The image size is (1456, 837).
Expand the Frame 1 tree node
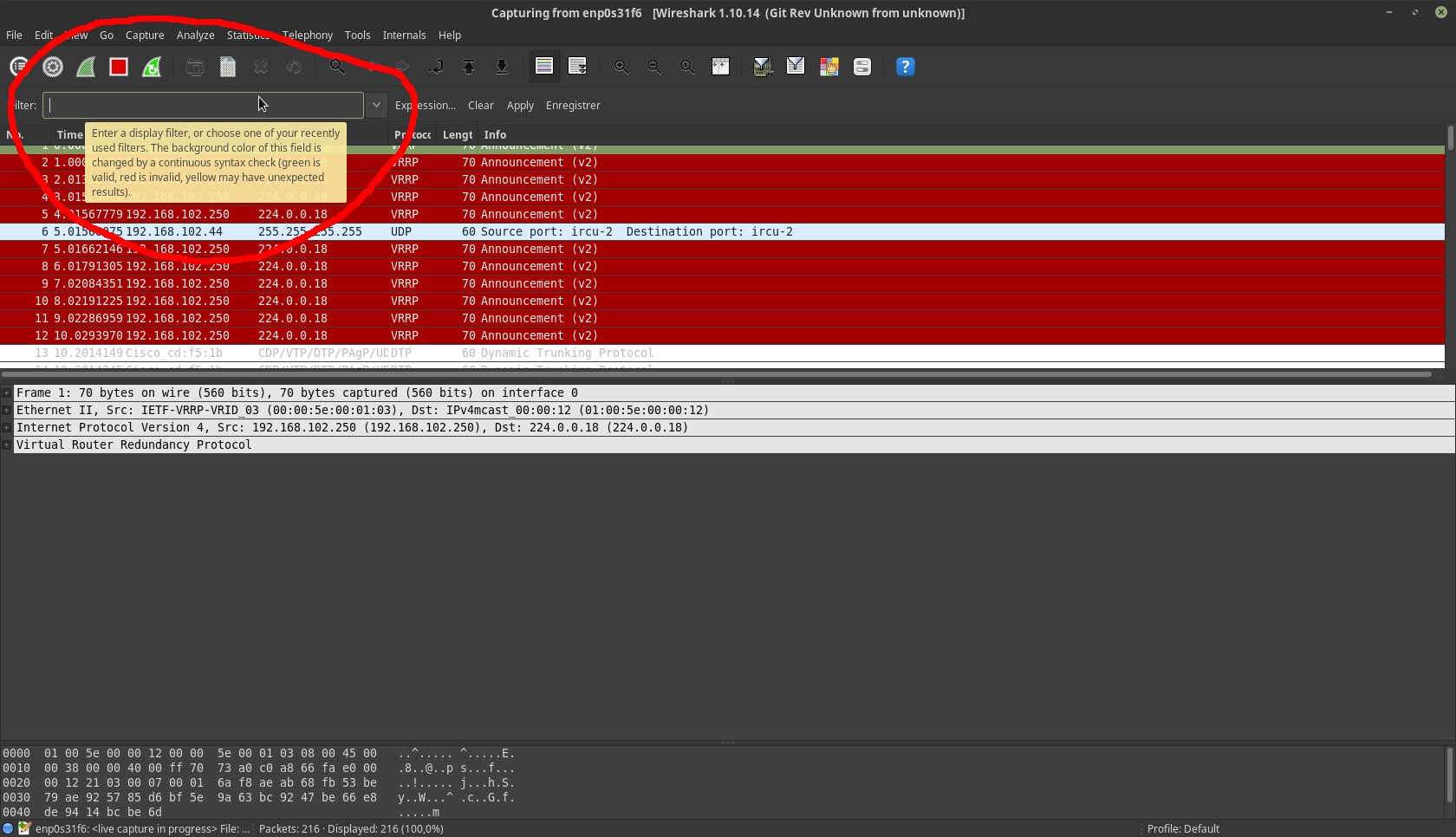7,393
